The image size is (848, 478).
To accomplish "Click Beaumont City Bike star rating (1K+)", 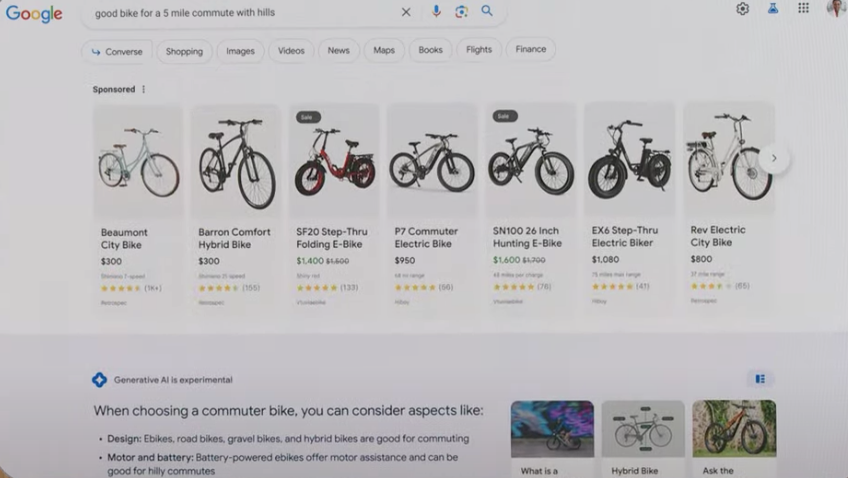I will pyautogui.click(x=131, y=288).
